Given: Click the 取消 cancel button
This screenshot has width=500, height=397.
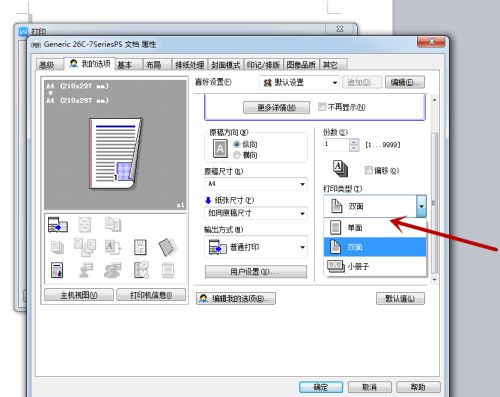Looking at the screenshot, I should click(x=369, y=387).
